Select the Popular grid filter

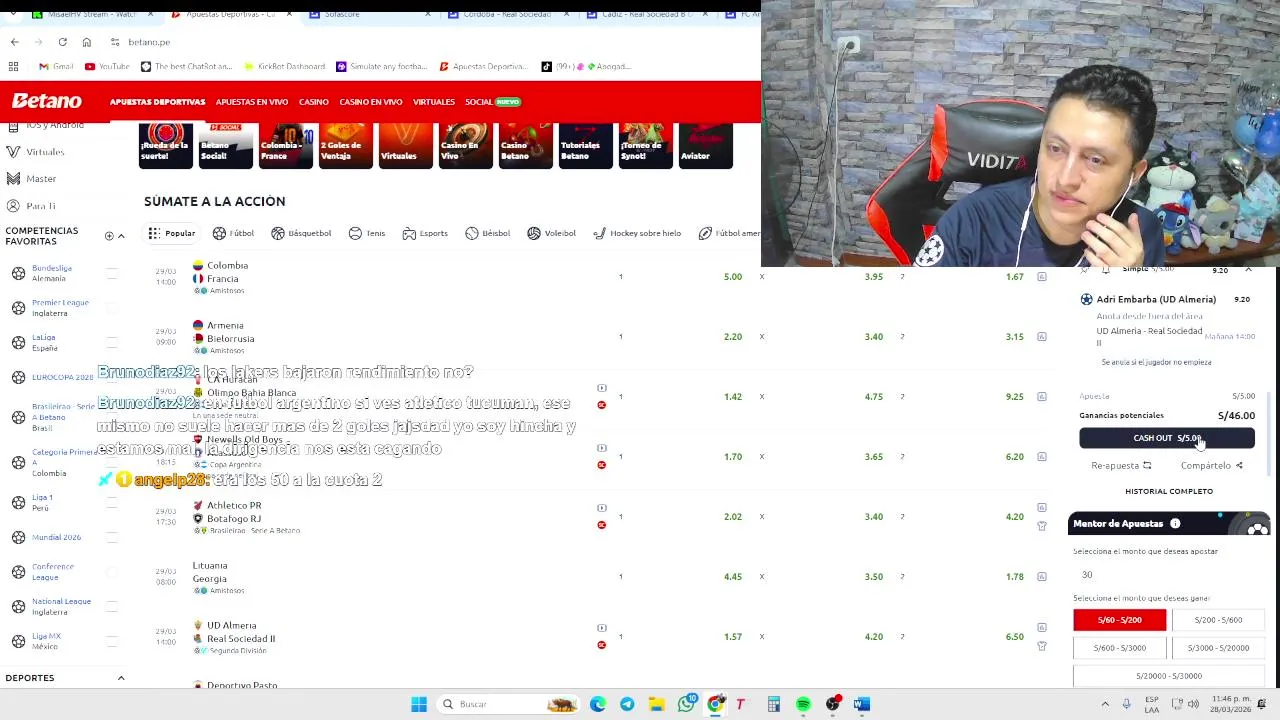171,233
